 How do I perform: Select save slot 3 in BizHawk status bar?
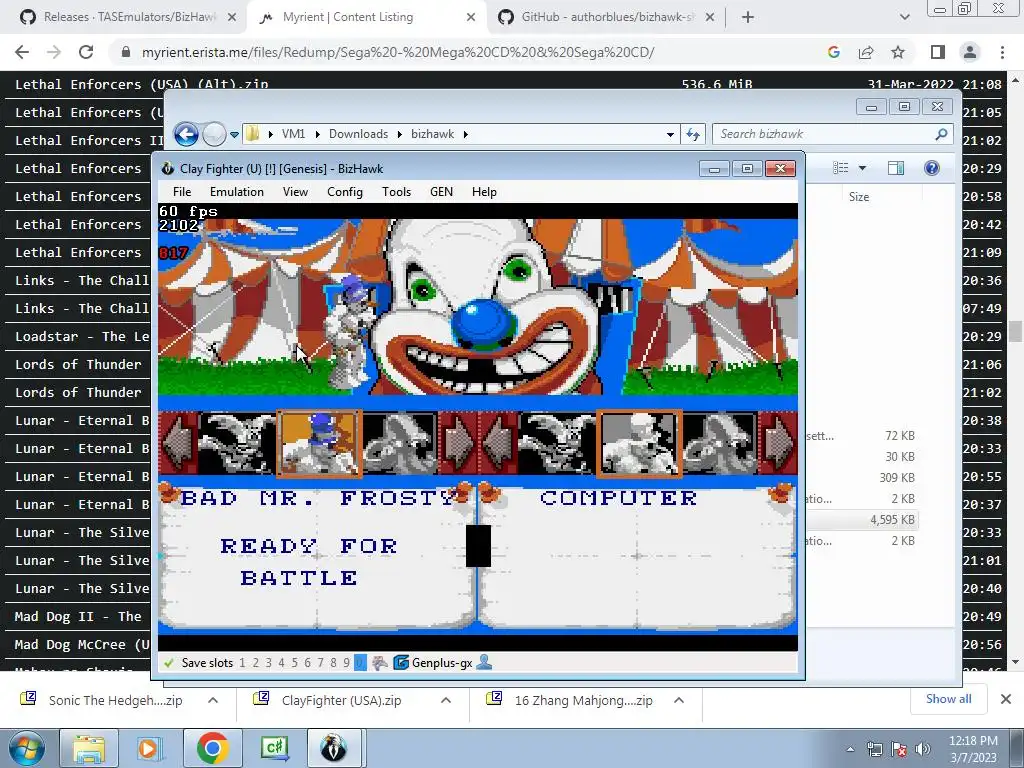click(268, 663)
